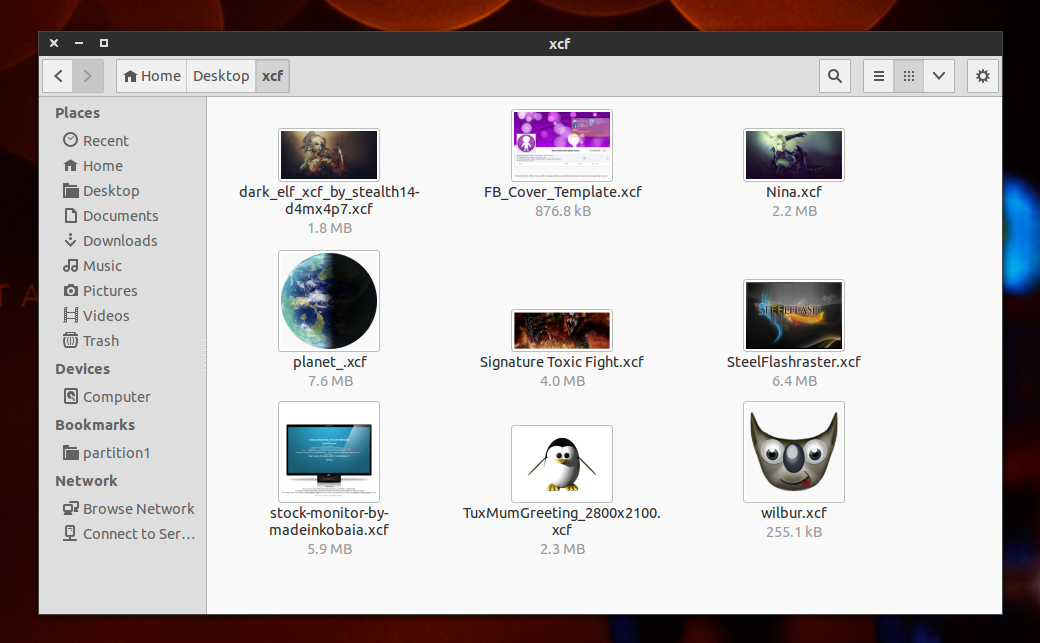Select the planet_.xcf file preview
The width and height of the screenshot is (1040, 643).
(328, 300)
